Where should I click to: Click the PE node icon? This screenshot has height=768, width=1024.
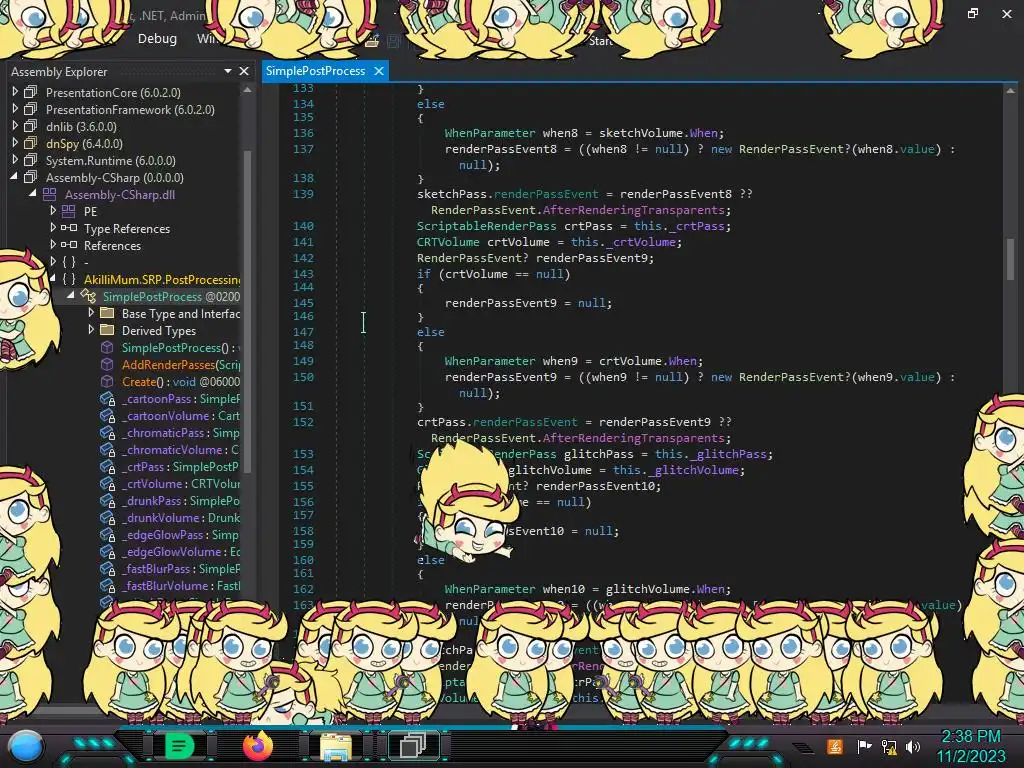pos(69,211)
